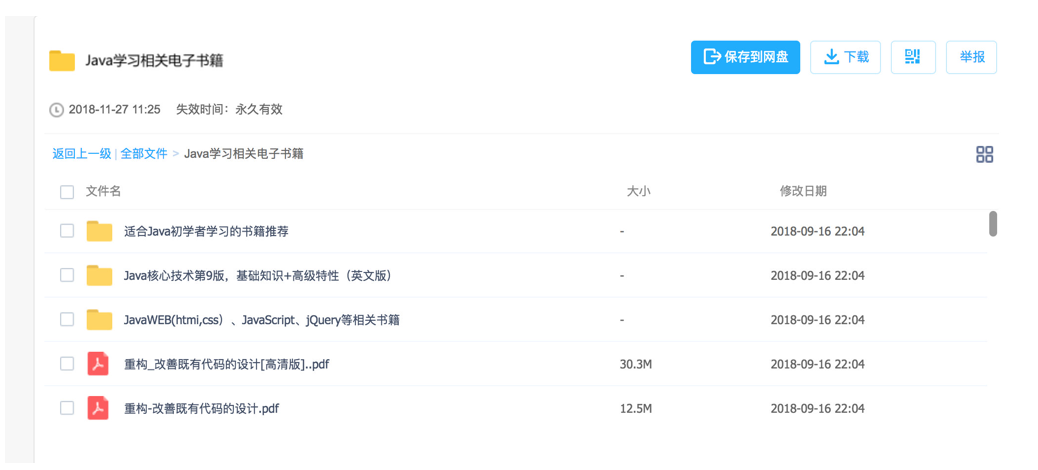This screenshot has height=470, width=1038.
Task: Click the 30.3M size value
Action: [636, 365]
